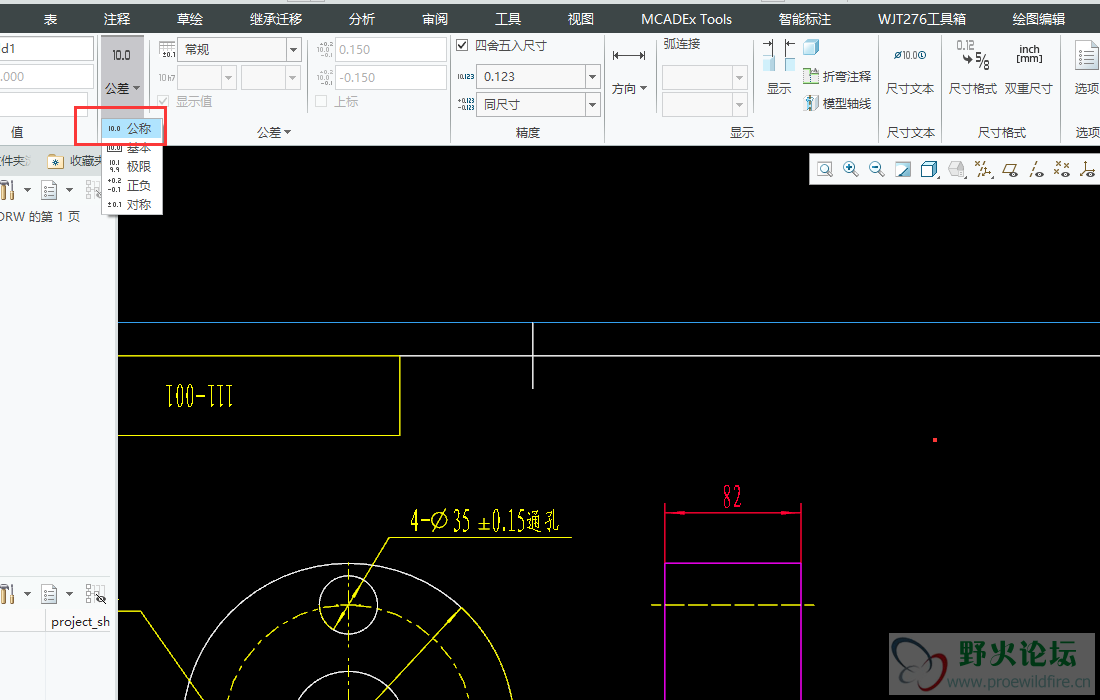Click the upper list show icon
Image resolution: width=1100 pixels, height=700 pixels.
(49, 189)
